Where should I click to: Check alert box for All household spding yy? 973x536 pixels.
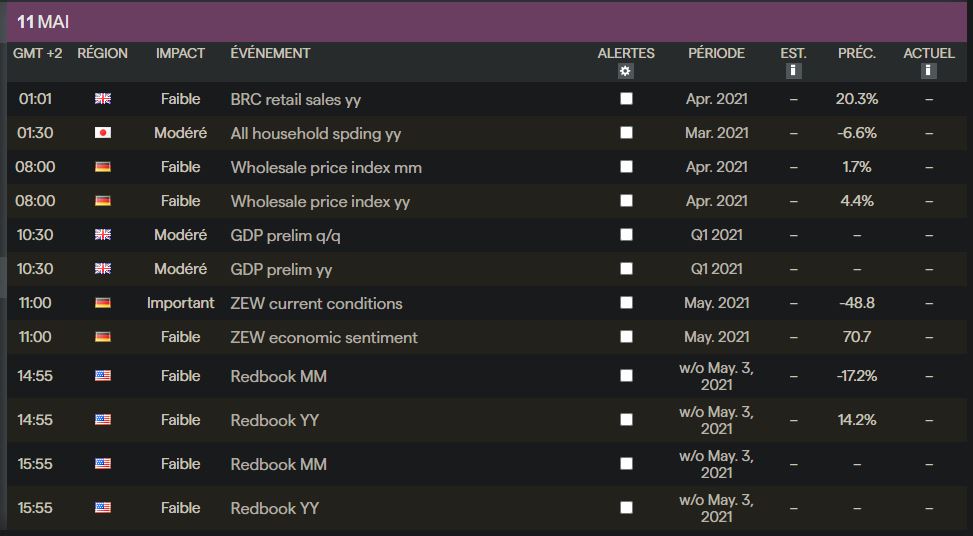pyautogui.click(x=626, y=133)
